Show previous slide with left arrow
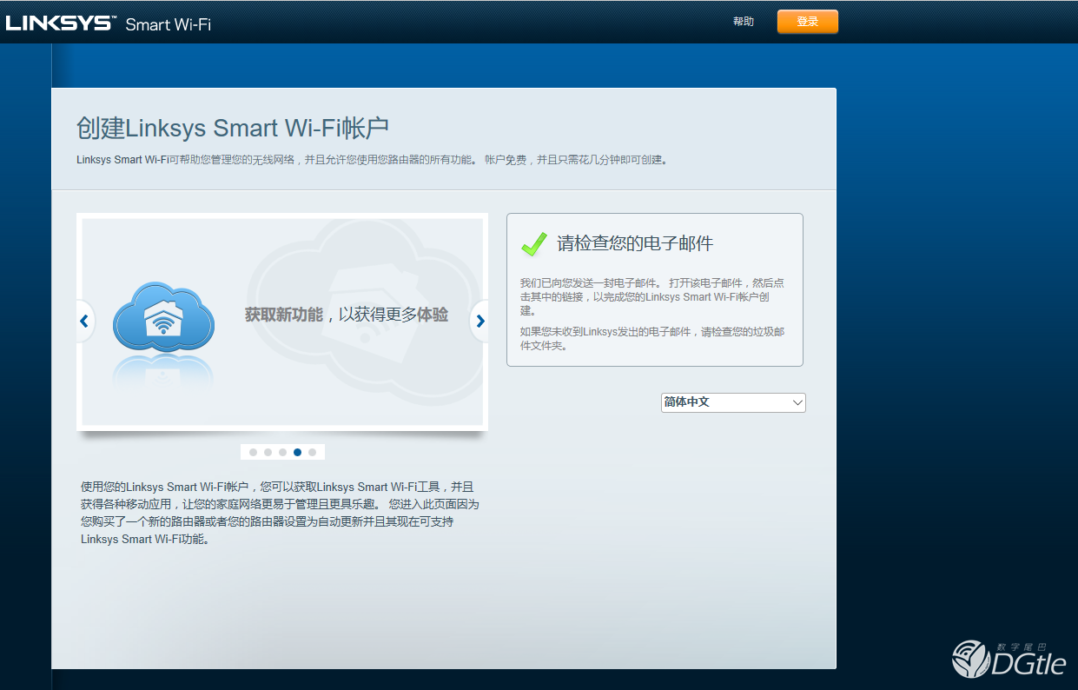Image resolution: width=1078 pixels, height=690 pixels. [x=85, y=320]
